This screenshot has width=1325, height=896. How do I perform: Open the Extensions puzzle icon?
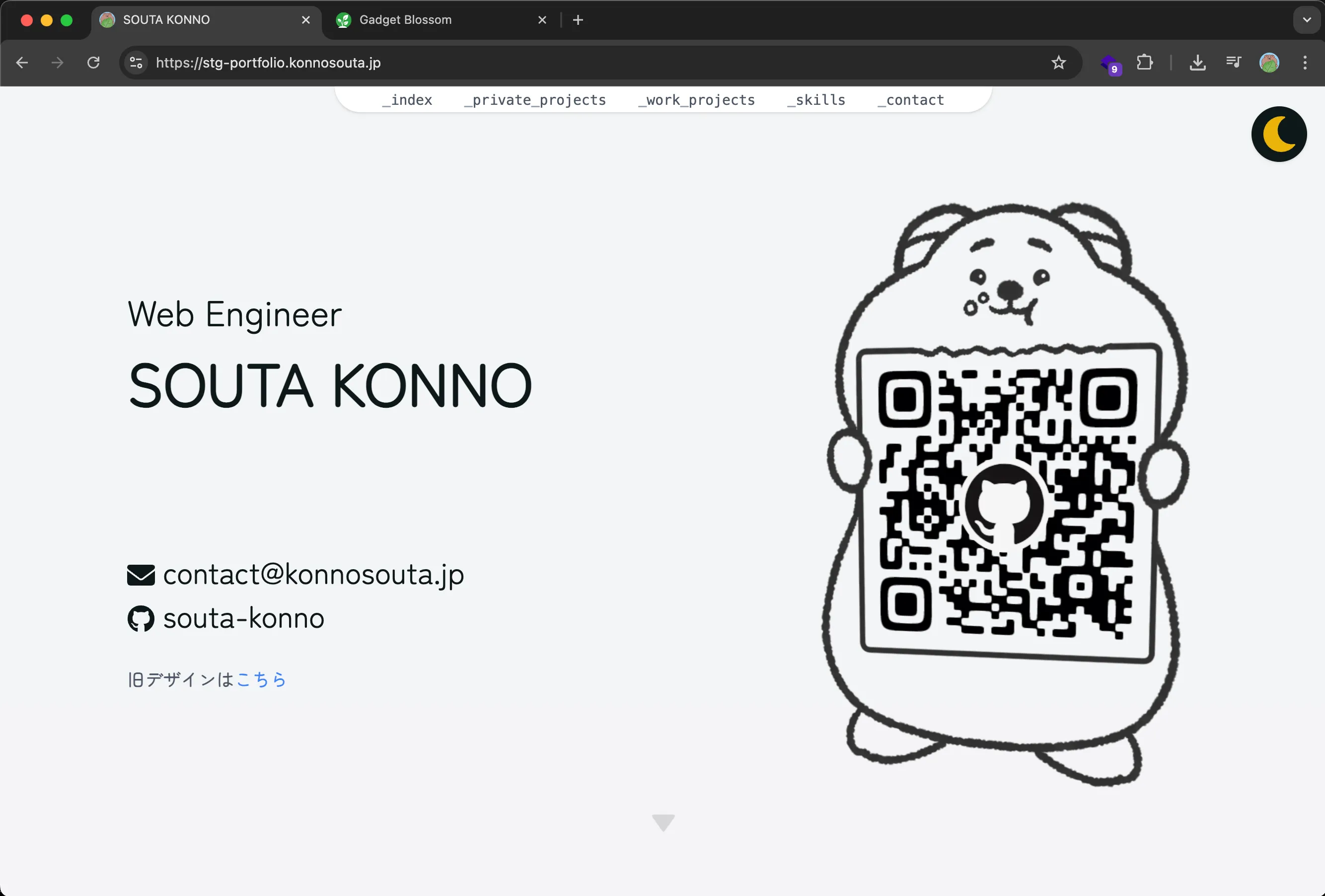[1144, 63]
